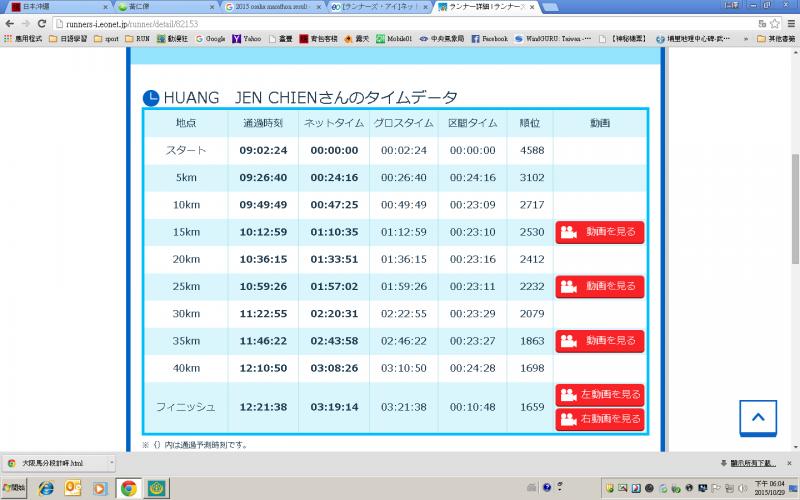Open the green emblem app in the taskbar
The height and width of the screenshot is (500, 800).
point(157,488)
